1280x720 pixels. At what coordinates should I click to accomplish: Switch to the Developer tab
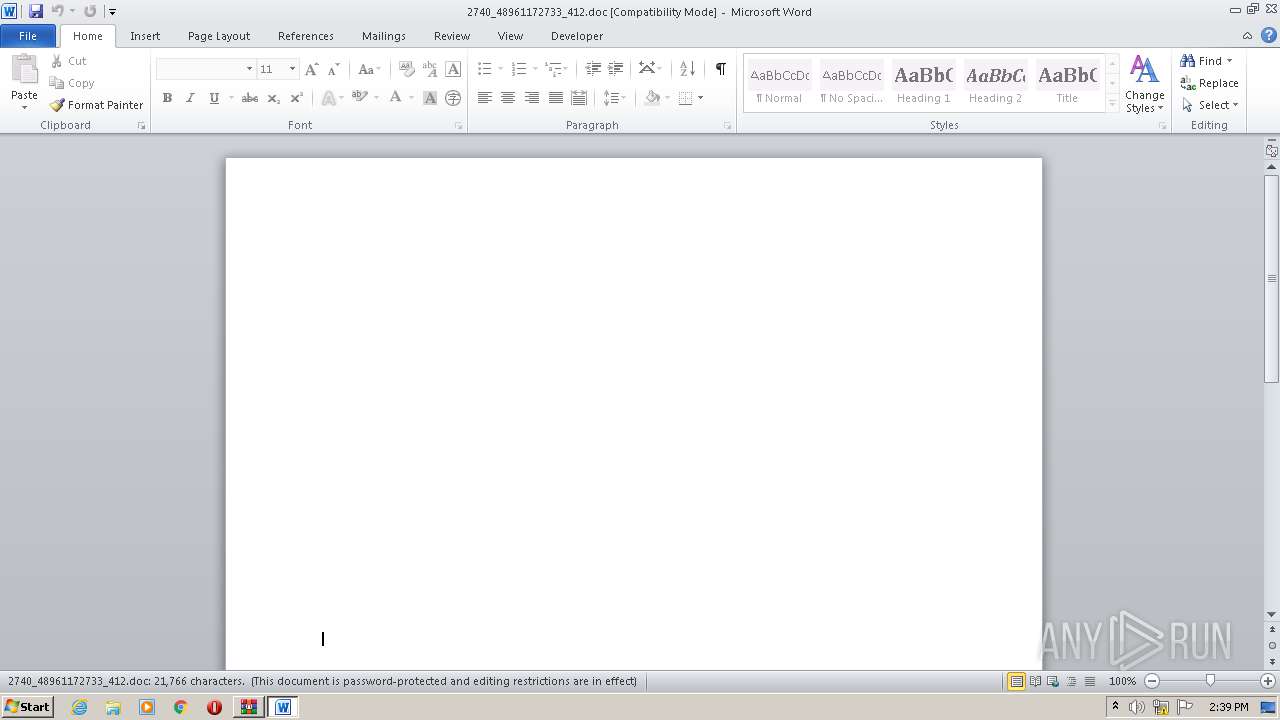[577, 36]
